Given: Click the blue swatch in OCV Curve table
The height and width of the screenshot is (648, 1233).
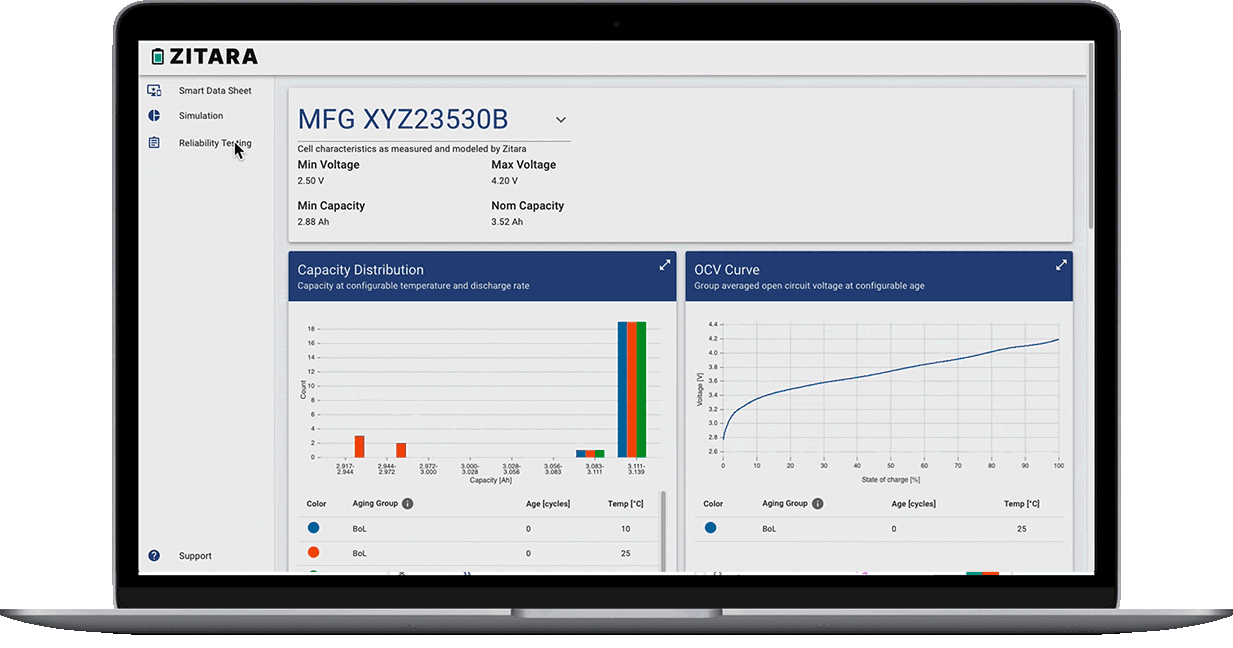Looking at the screenshot, I should [x=710, y=528].
